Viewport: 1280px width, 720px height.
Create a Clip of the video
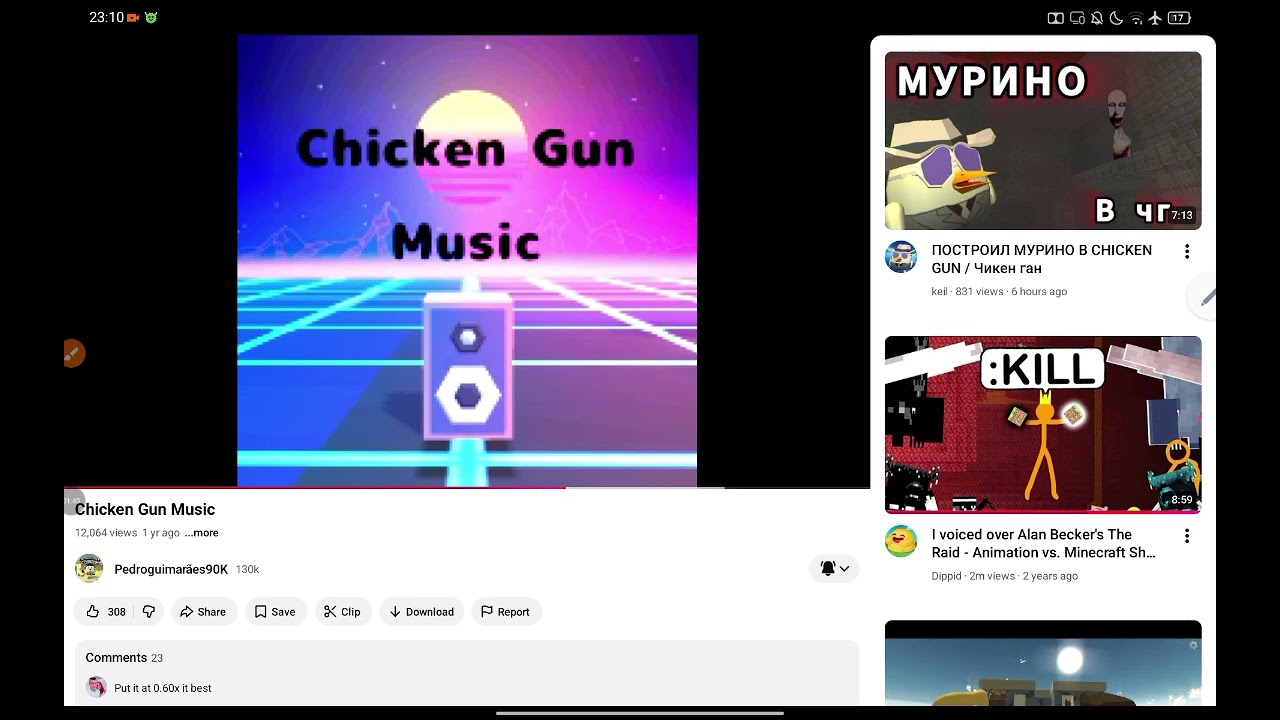343,612
